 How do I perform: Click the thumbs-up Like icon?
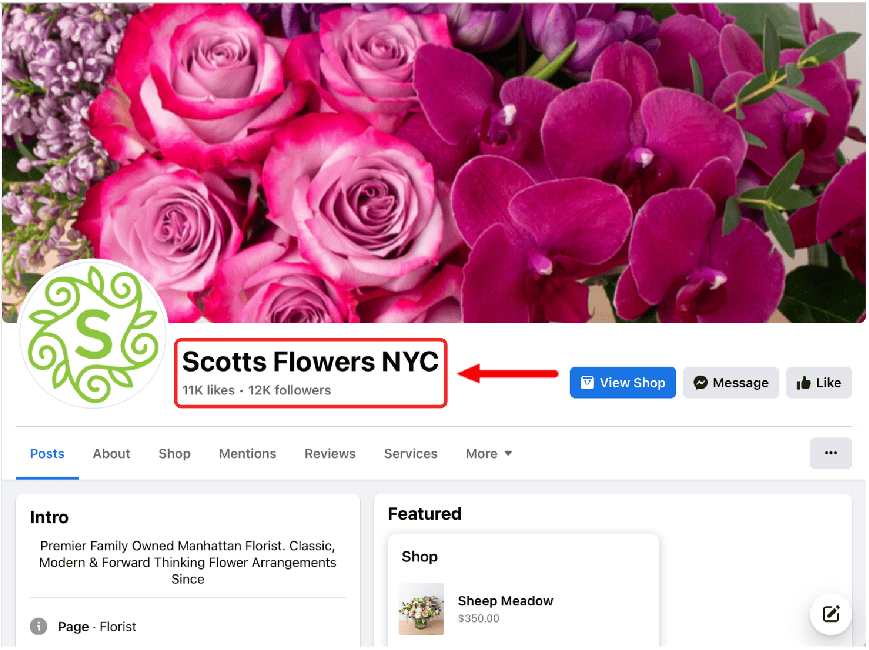(803, 382)
